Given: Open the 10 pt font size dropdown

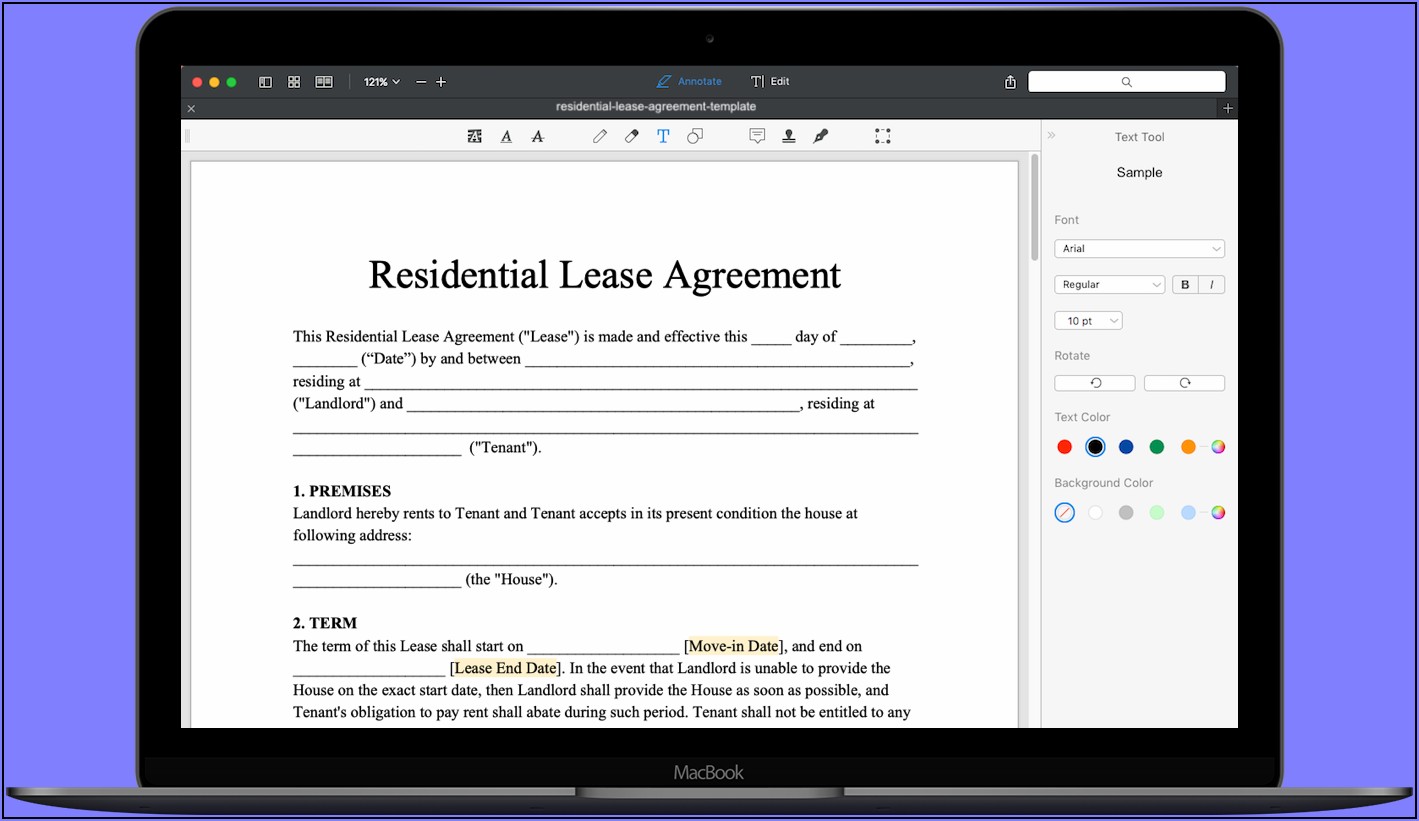Looking at the screenshot, I should tap(1088, 321).
